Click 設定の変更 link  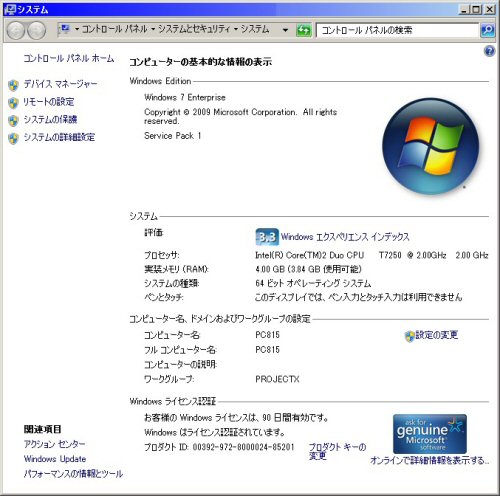tap(437, 335)
